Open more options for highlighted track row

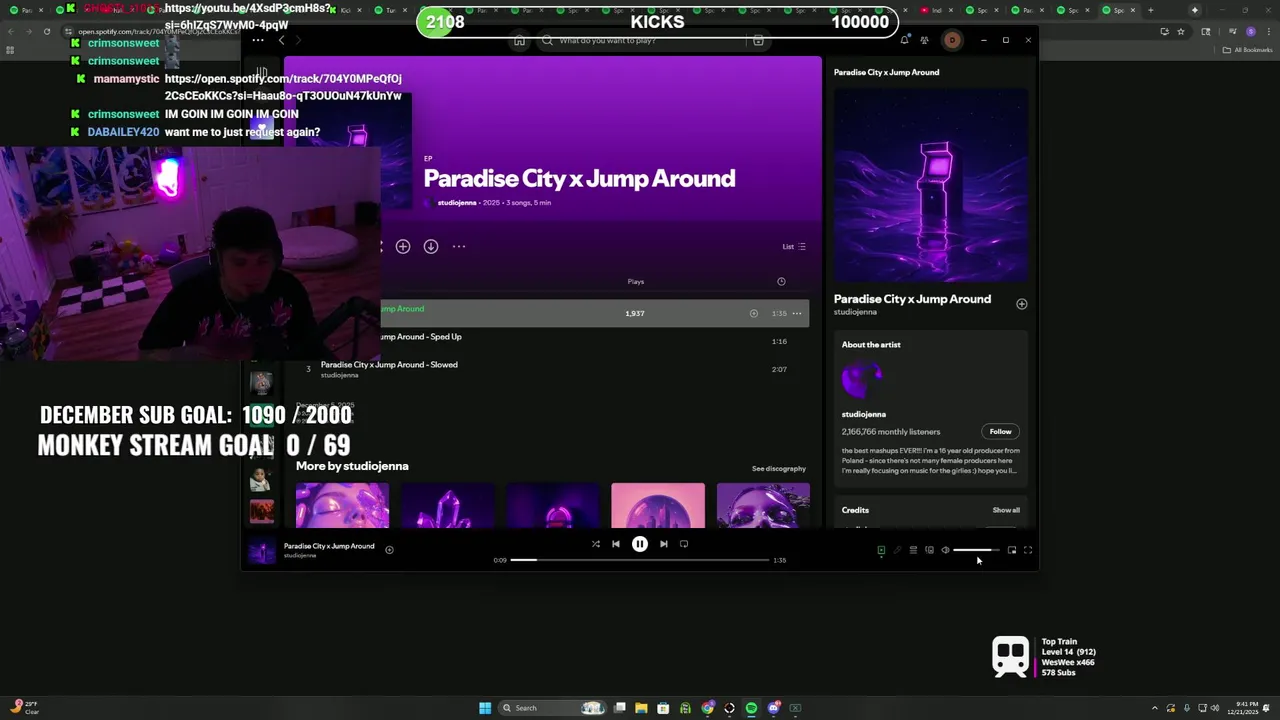coord(797,313)
